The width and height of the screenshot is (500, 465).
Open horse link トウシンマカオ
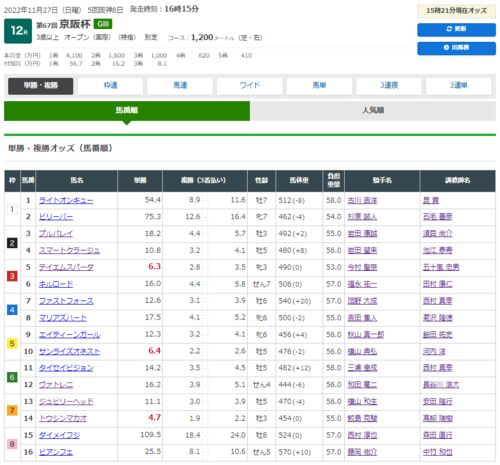(x=63, y=418)
